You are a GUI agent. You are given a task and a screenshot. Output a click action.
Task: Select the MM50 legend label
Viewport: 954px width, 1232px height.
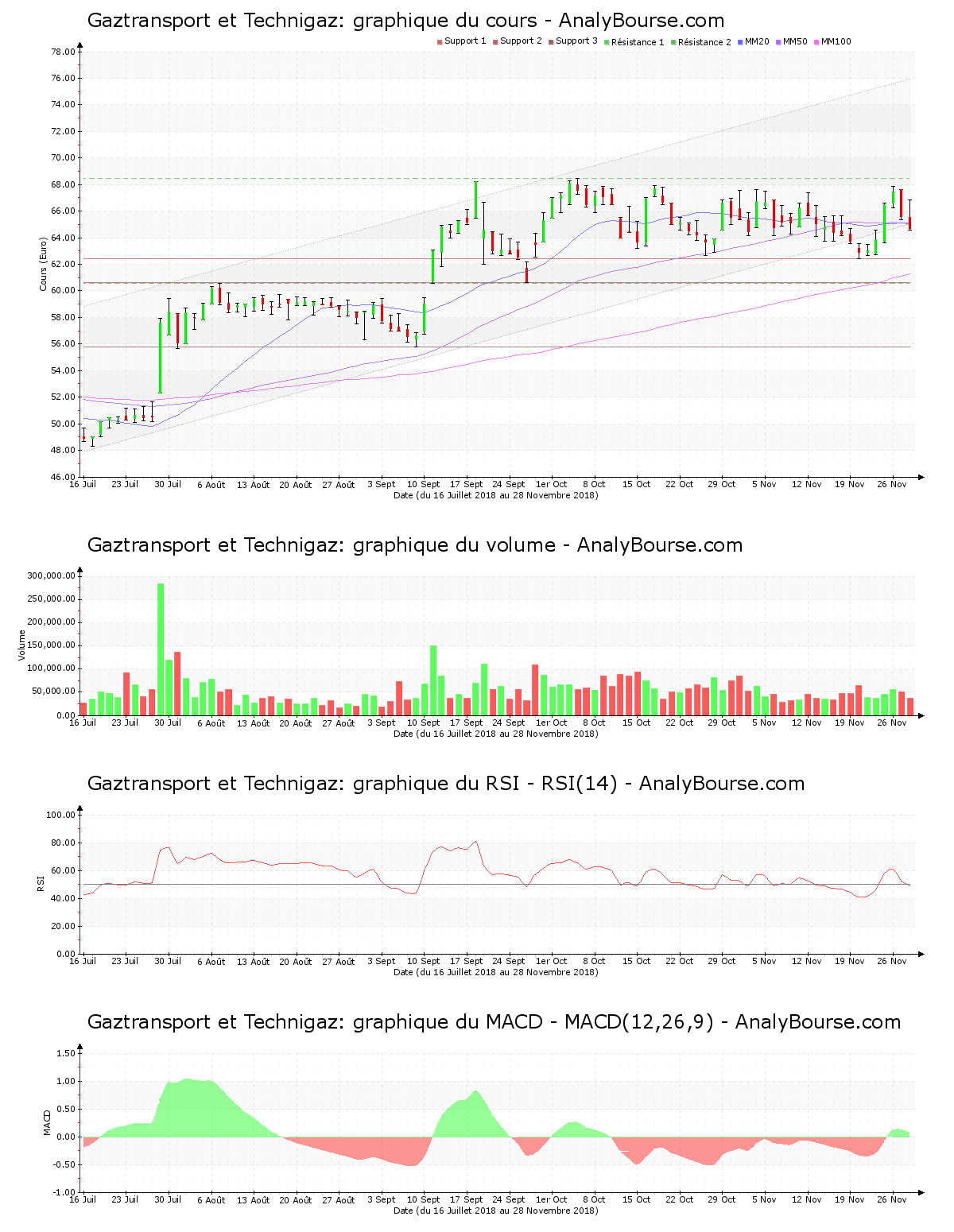[795, 41]
